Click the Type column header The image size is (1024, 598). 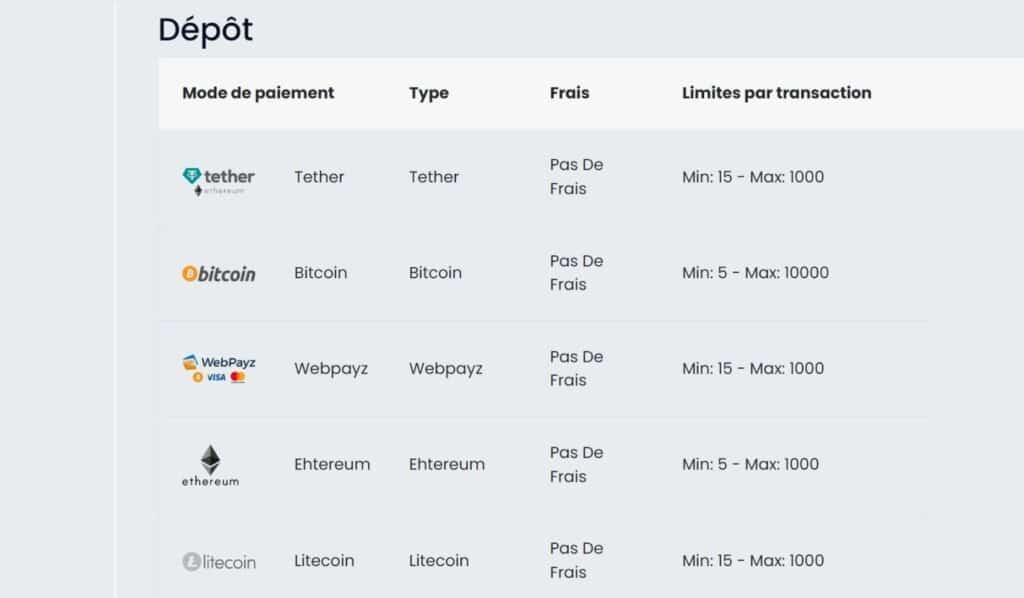point(428,93)
